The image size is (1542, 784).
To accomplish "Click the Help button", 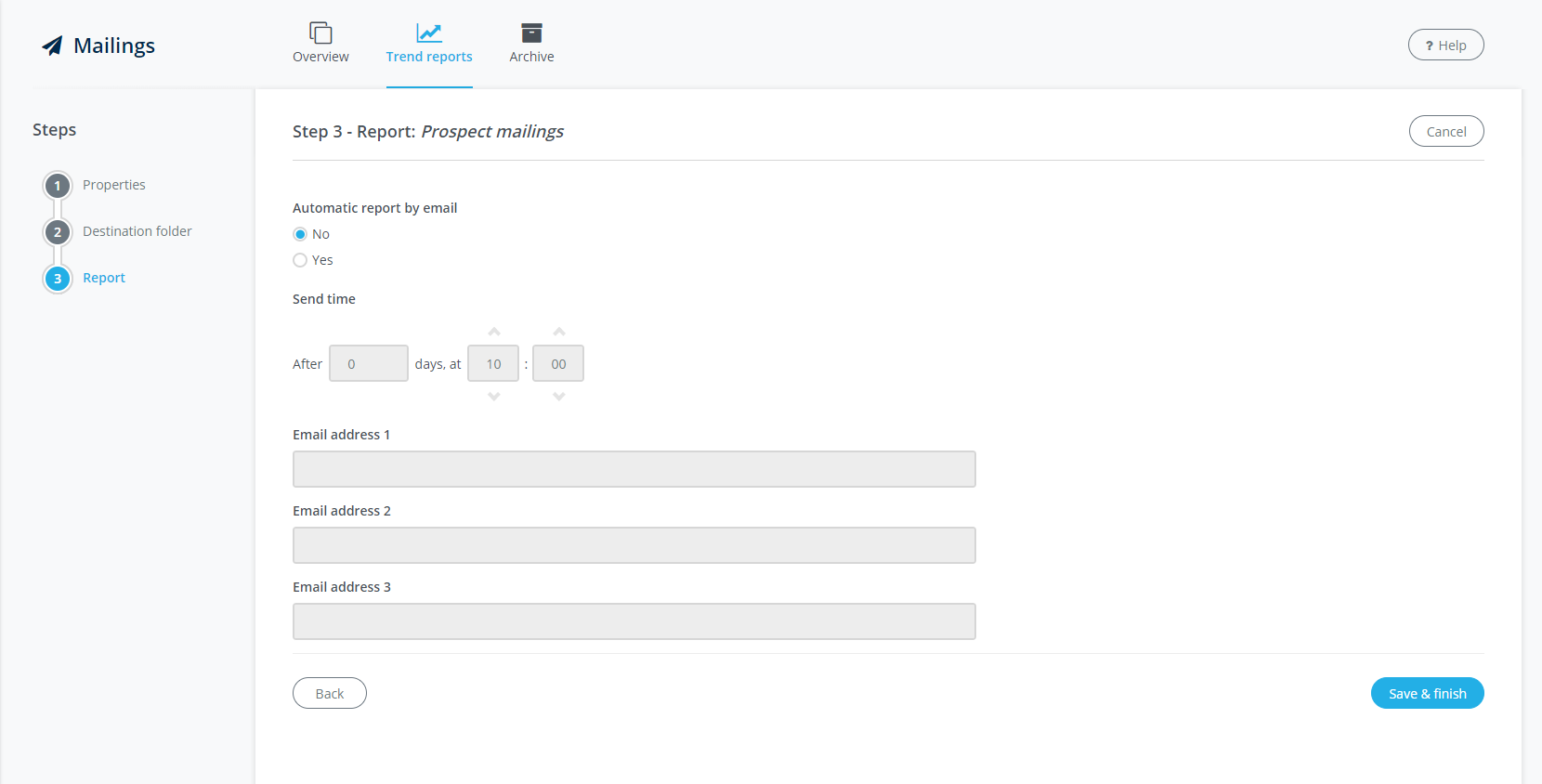I will pos(1446,45).
